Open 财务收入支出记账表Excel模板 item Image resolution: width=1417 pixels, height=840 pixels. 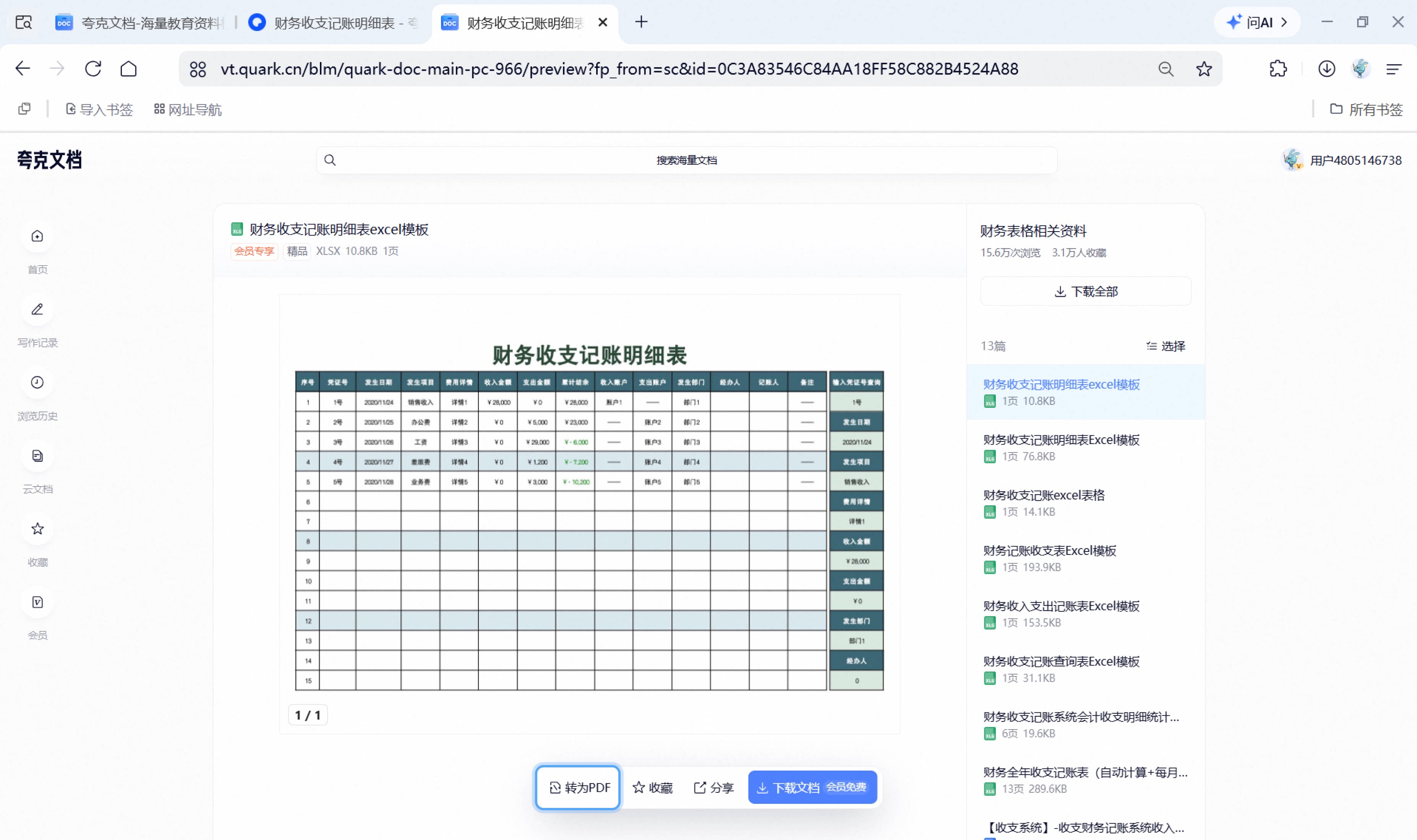[x=1085, y=614]
